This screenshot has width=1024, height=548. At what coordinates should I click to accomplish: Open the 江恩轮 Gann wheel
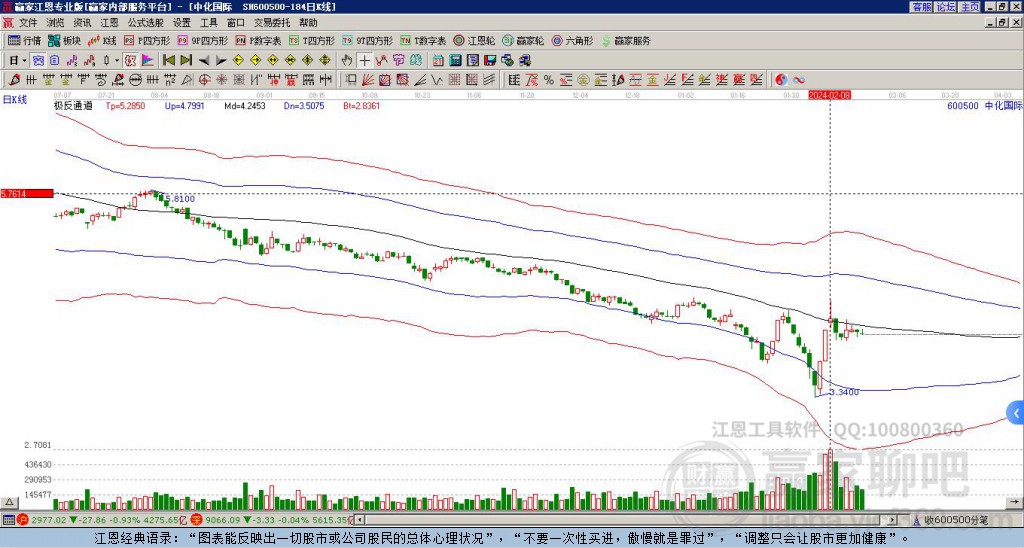pos(474,40)
